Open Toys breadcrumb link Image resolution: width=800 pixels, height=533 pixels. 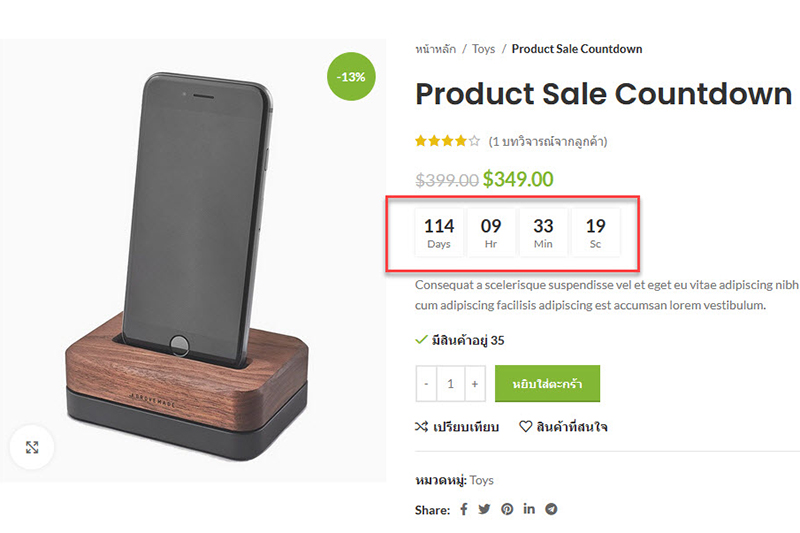pyautogui.click(x=483, y=49)
